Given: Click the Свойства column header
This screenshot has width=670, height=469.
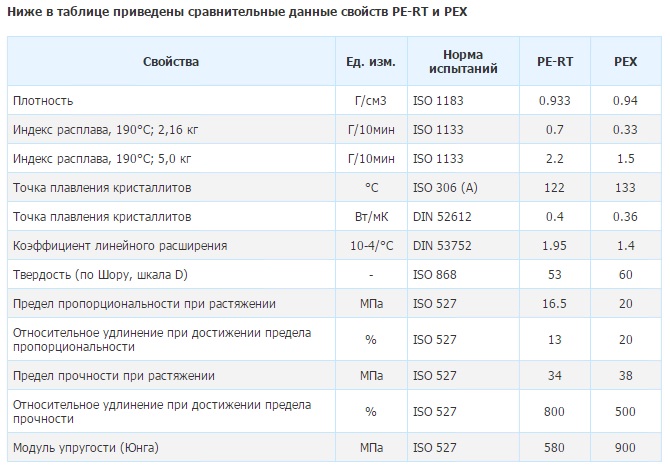Looking at the screenshot, I should click(x=170, y=62).
